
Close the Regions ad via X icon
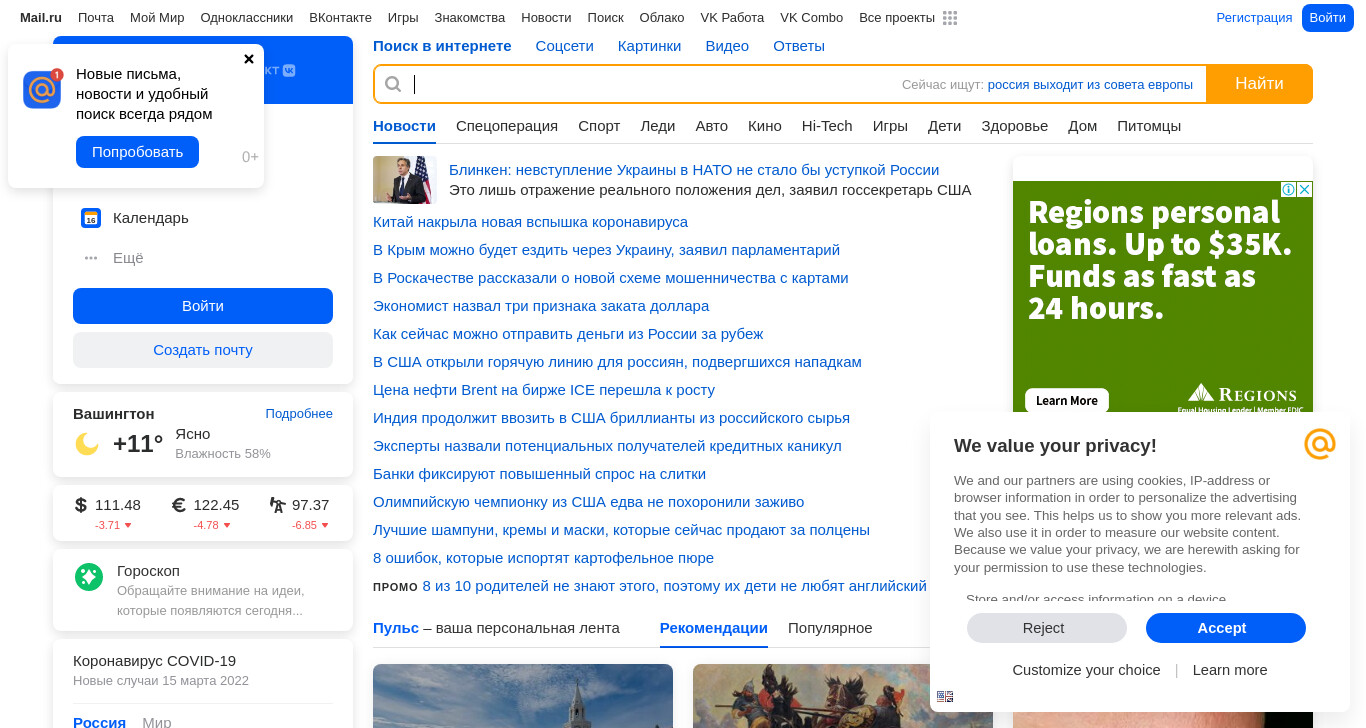[1305, 189]
